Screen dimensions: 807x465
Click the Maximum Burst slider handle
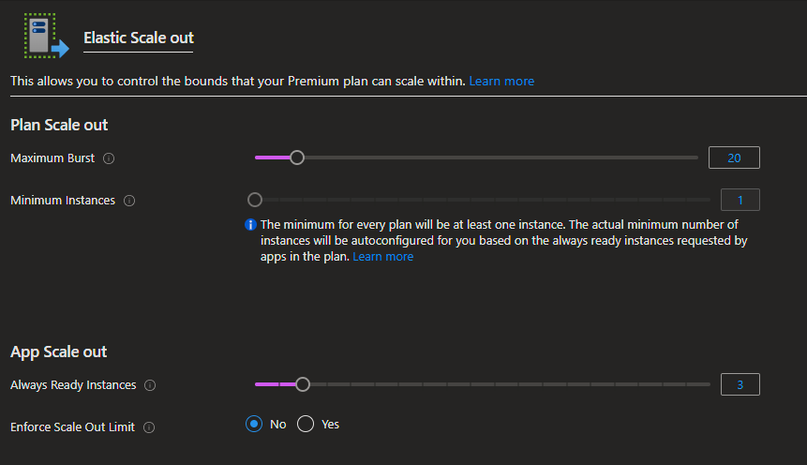(x=297, y=158)
